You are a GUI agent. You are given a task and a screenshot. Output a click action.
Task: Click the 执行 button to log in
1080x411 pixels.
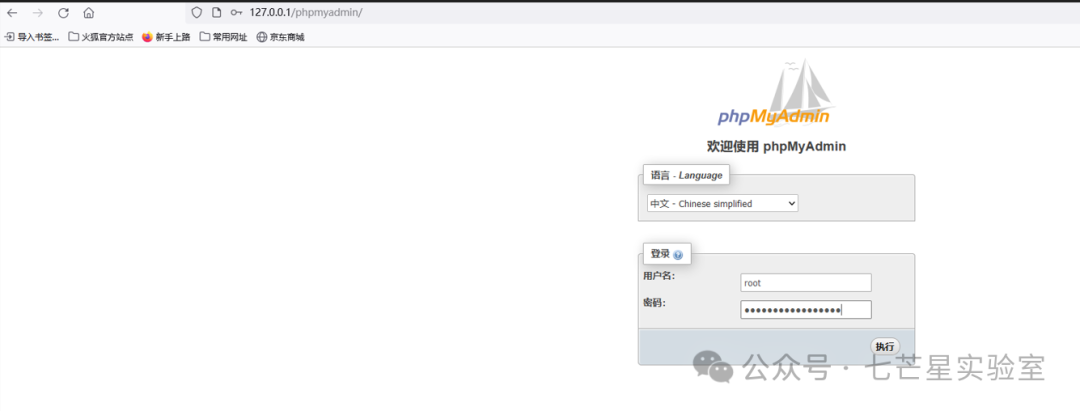[885, 346]
